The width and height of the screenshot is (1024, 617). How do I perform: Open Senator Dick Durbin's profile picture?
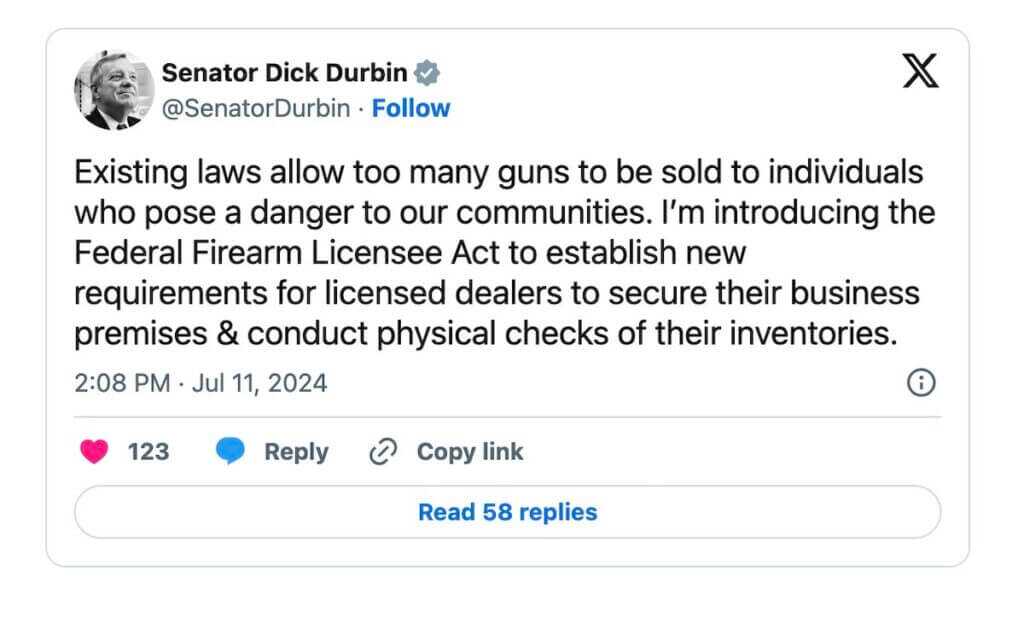tap(112, 89)
